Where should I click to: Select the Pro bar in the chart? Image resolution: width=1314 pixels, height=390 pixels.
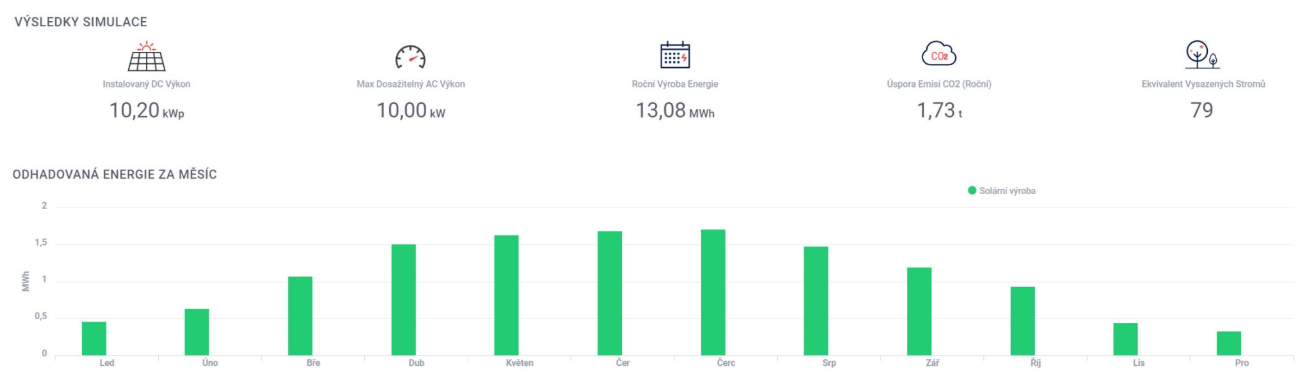[1229, 343]
